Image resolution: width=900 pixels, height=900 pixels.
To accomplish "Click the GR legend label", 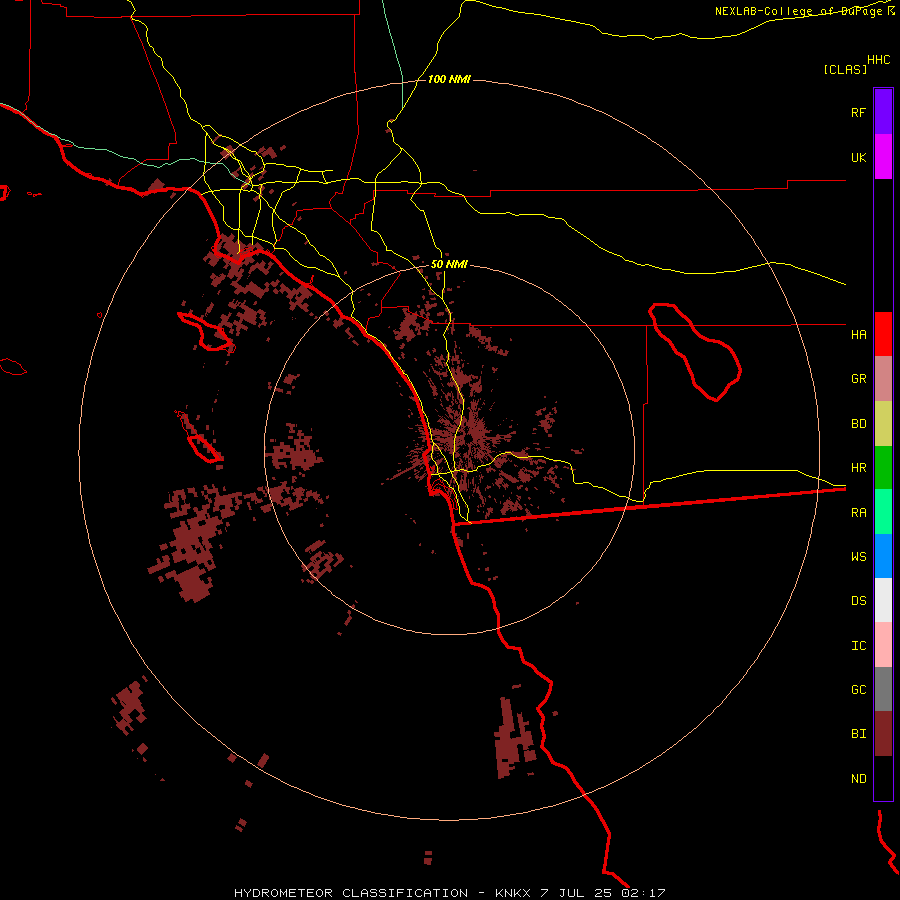I will click(x=858, y=379).
